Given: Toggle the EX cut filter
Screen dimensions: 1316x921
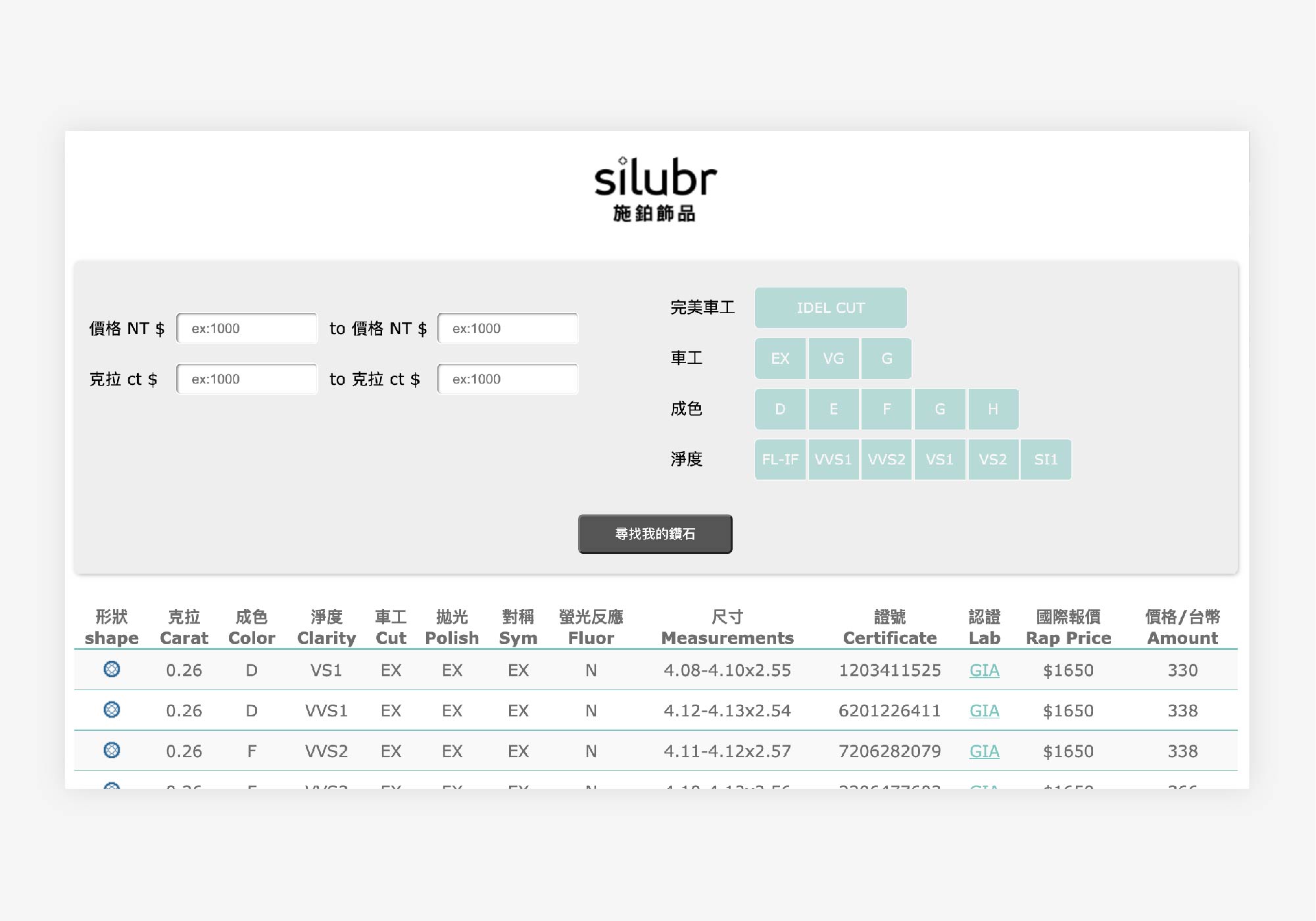Looking at the screenshot, I should [x=780, y=359].
